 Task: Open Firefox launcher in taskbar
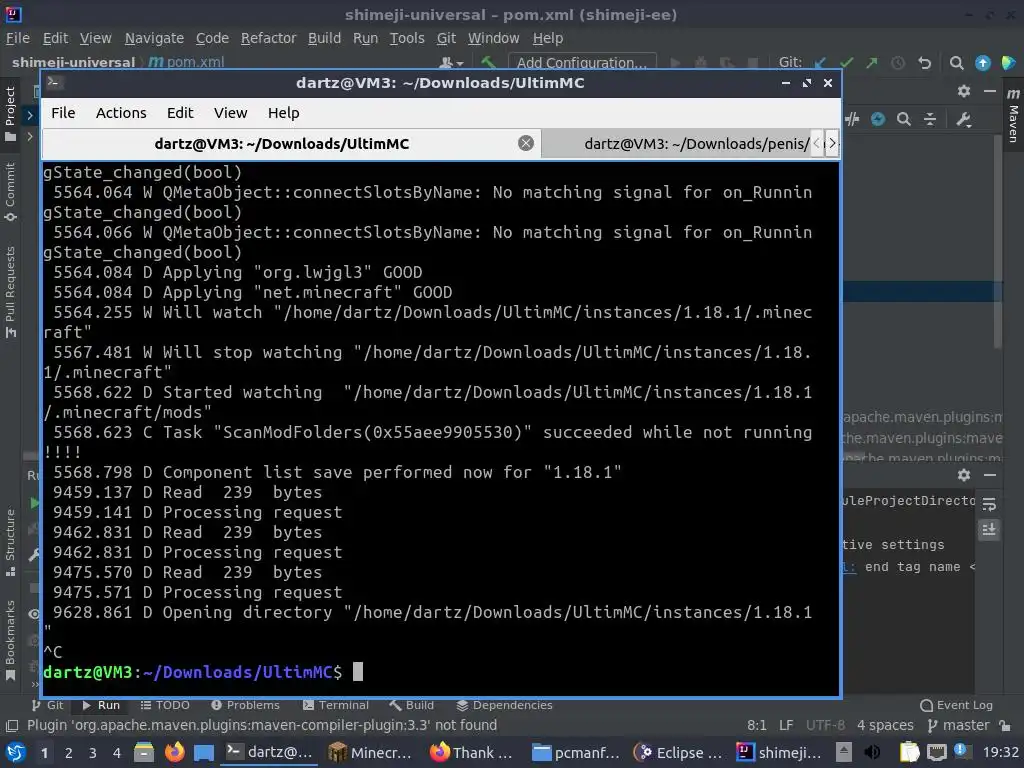174,752
